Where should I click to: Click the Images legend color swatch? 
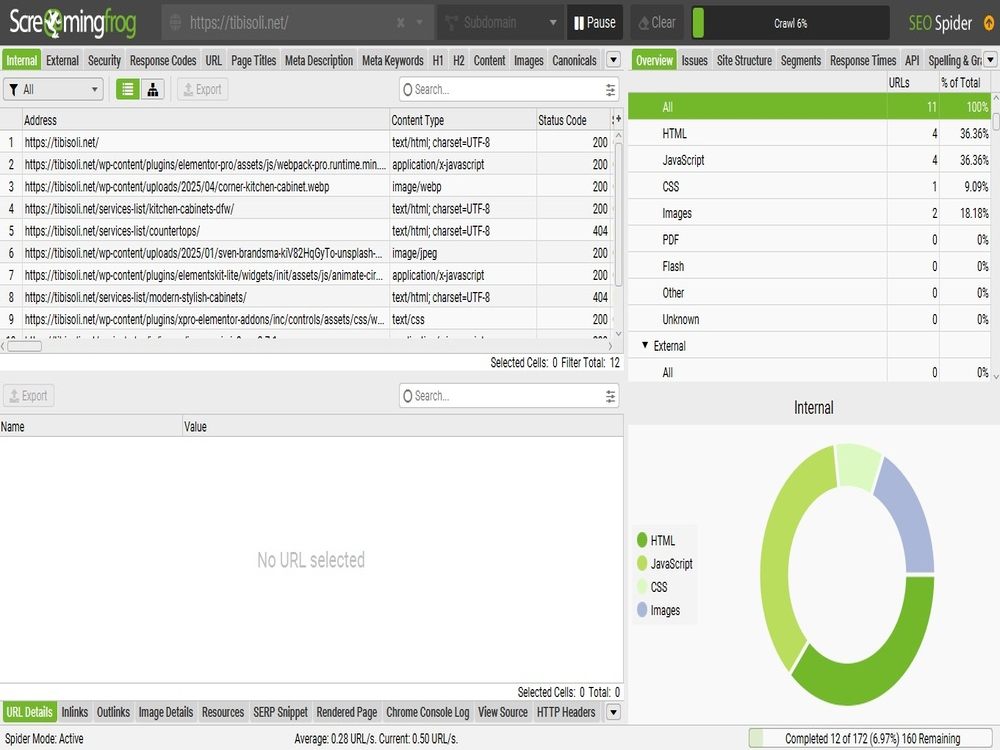pos(642,610)
